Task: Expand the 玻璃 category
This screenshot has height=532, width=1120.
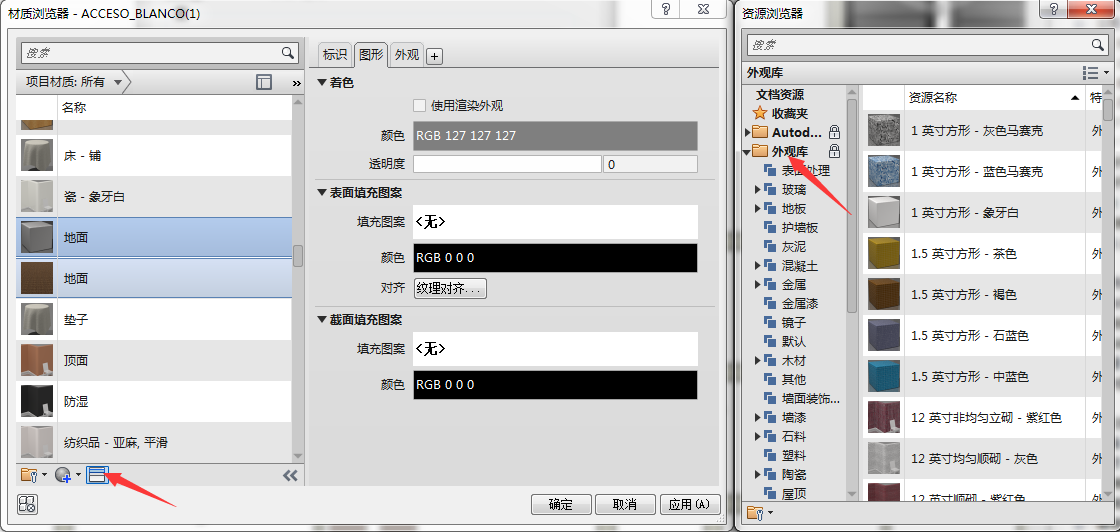Action: coord(758,189)
